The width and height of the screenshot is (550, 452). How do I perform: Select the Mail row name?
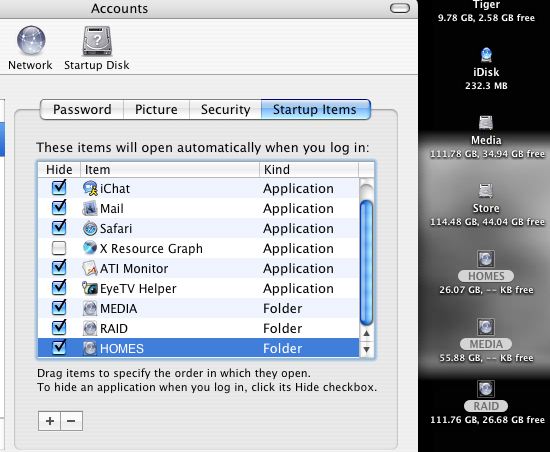coord(112,209)
